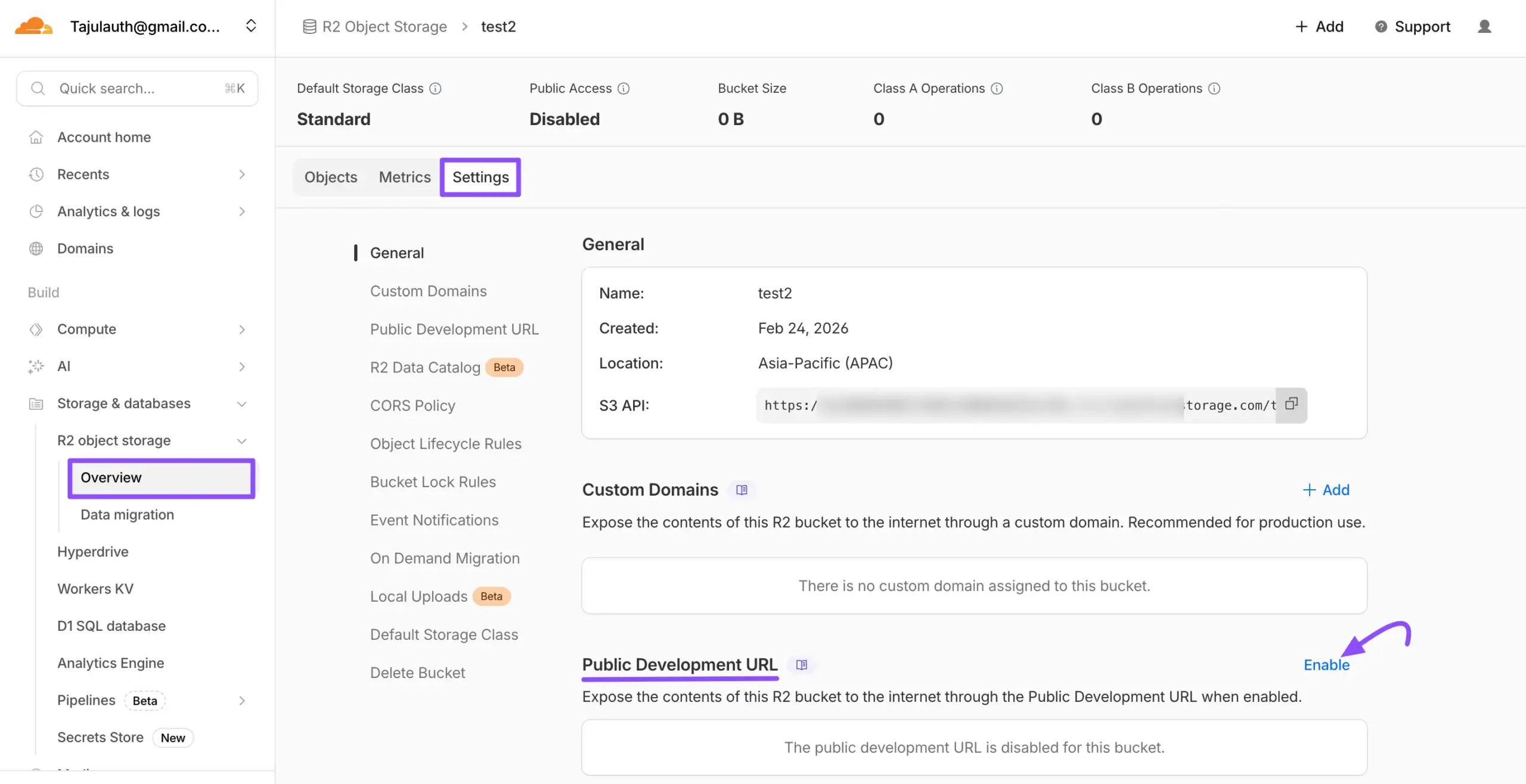Enable the Public Development URL
1526x784 pixels.
[x=1326, y=665]
